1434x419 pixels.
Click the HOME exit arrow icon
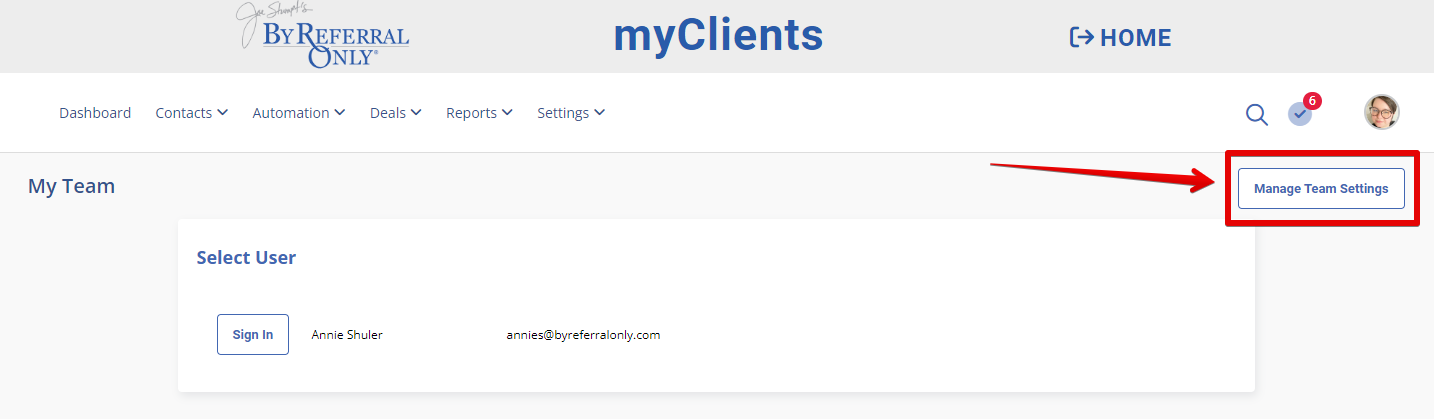[x=1081, y=38]
